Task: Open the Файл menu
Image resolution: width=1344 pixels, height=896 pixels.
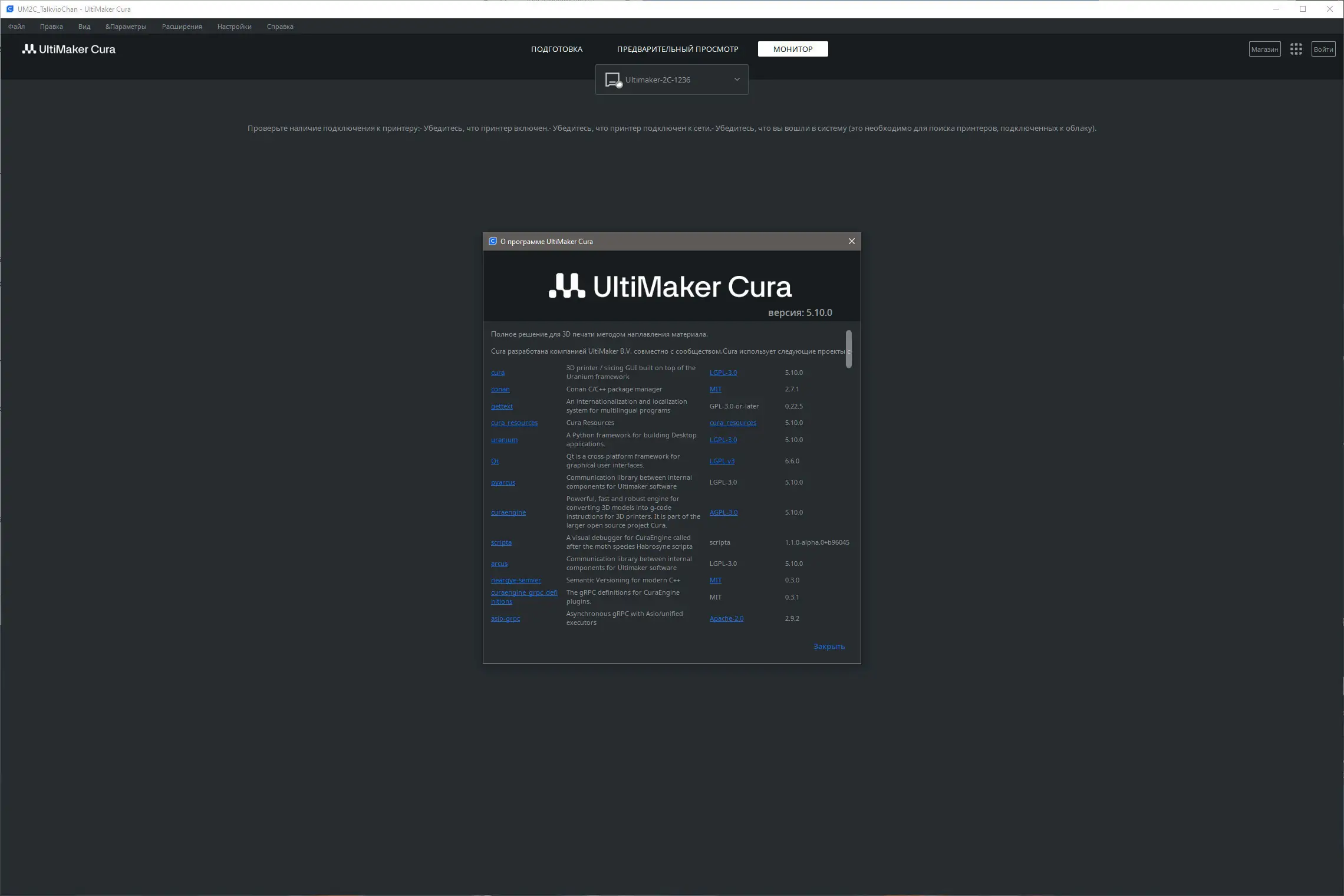Action: pyautogui.click(x=17, y=27)
